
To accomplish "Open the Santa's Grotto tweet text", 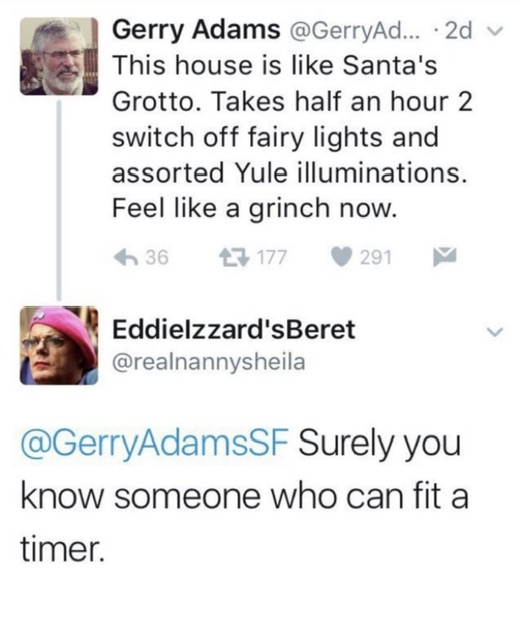I will point(291,137).
